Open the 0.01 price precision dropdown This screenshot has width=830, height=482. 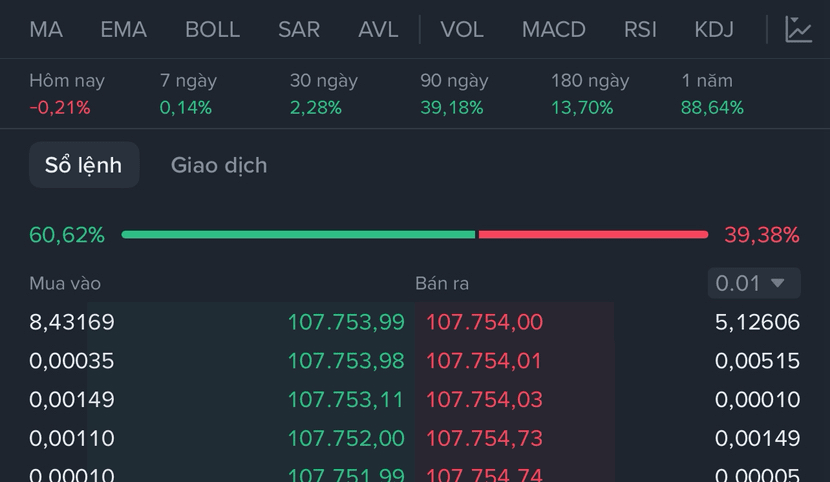pos(754,283)
